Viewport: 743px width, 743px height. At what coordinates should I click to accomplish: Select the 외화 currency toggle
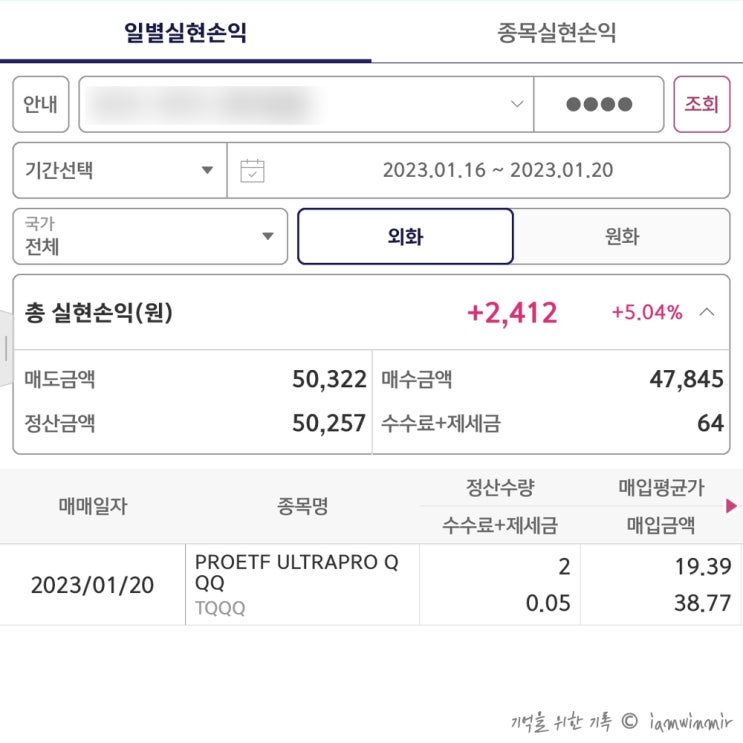405,237
